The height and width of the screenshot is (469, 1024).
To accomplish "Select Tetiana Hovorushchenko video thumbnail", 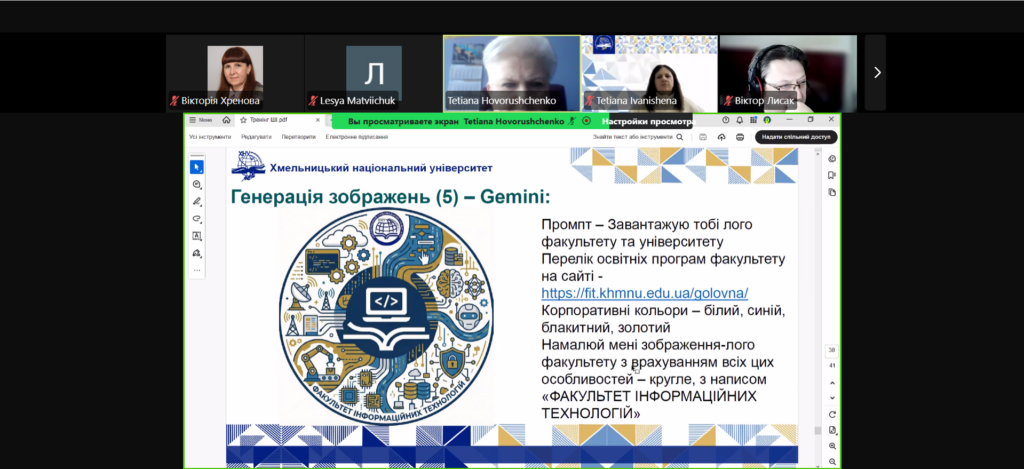I will pos(511,73).
